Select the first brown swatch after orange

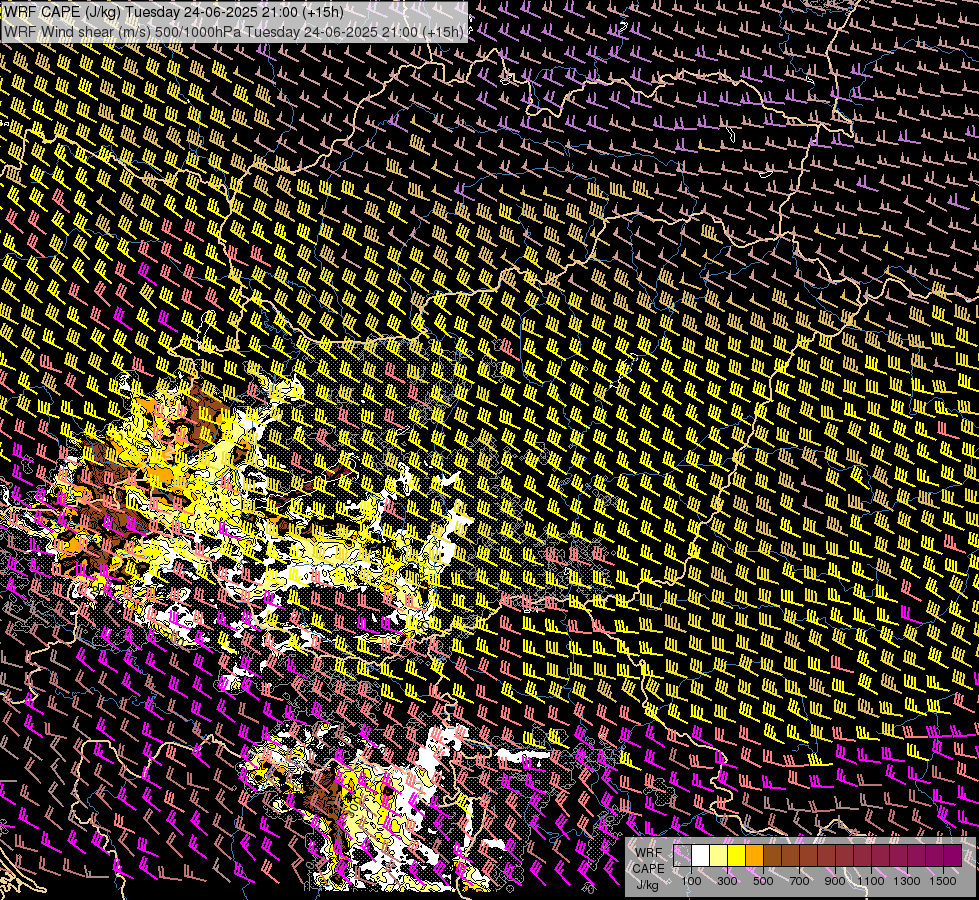(772, 855)
